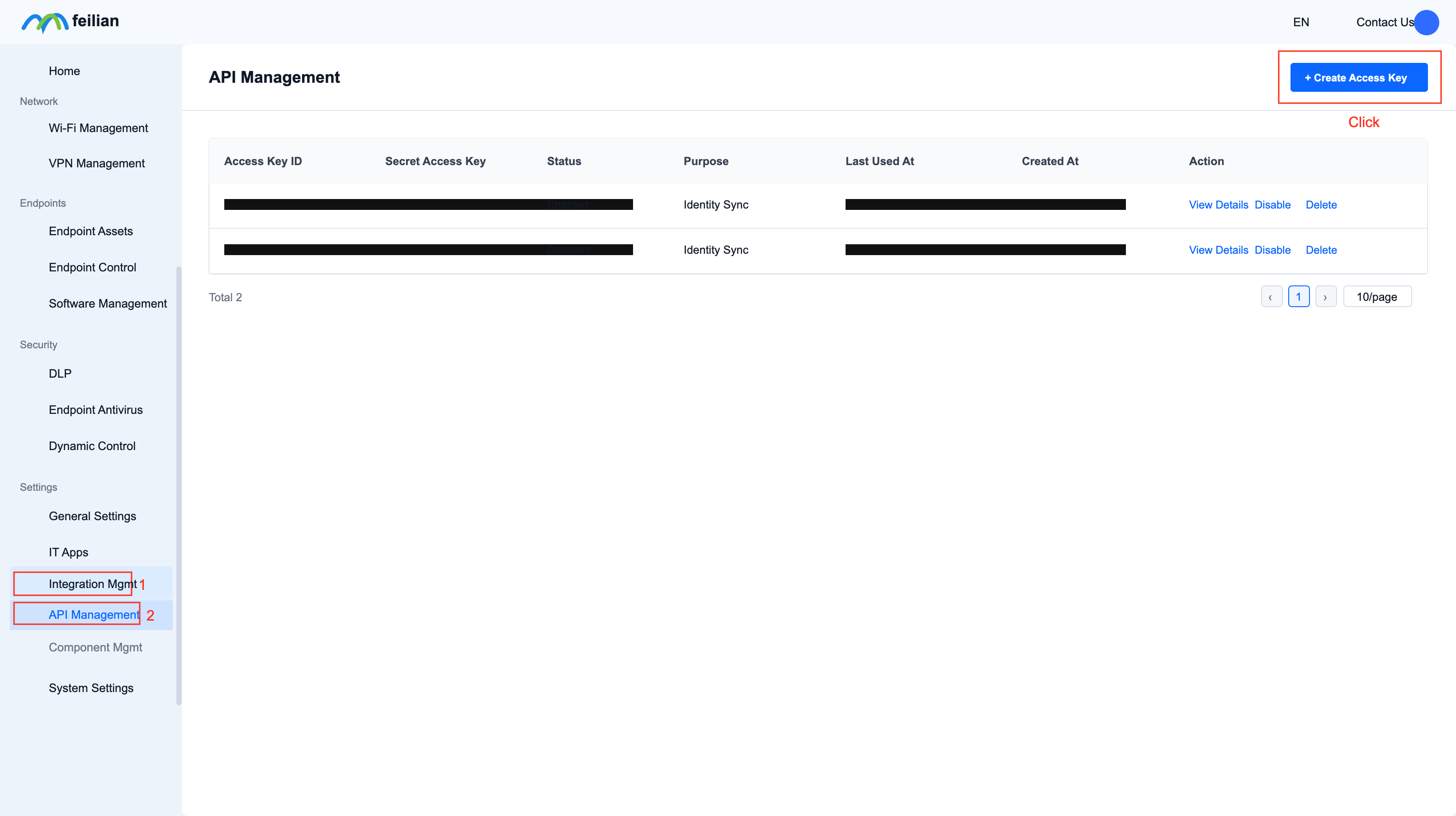Click the Access Key ID column header

tap(263, 161)
